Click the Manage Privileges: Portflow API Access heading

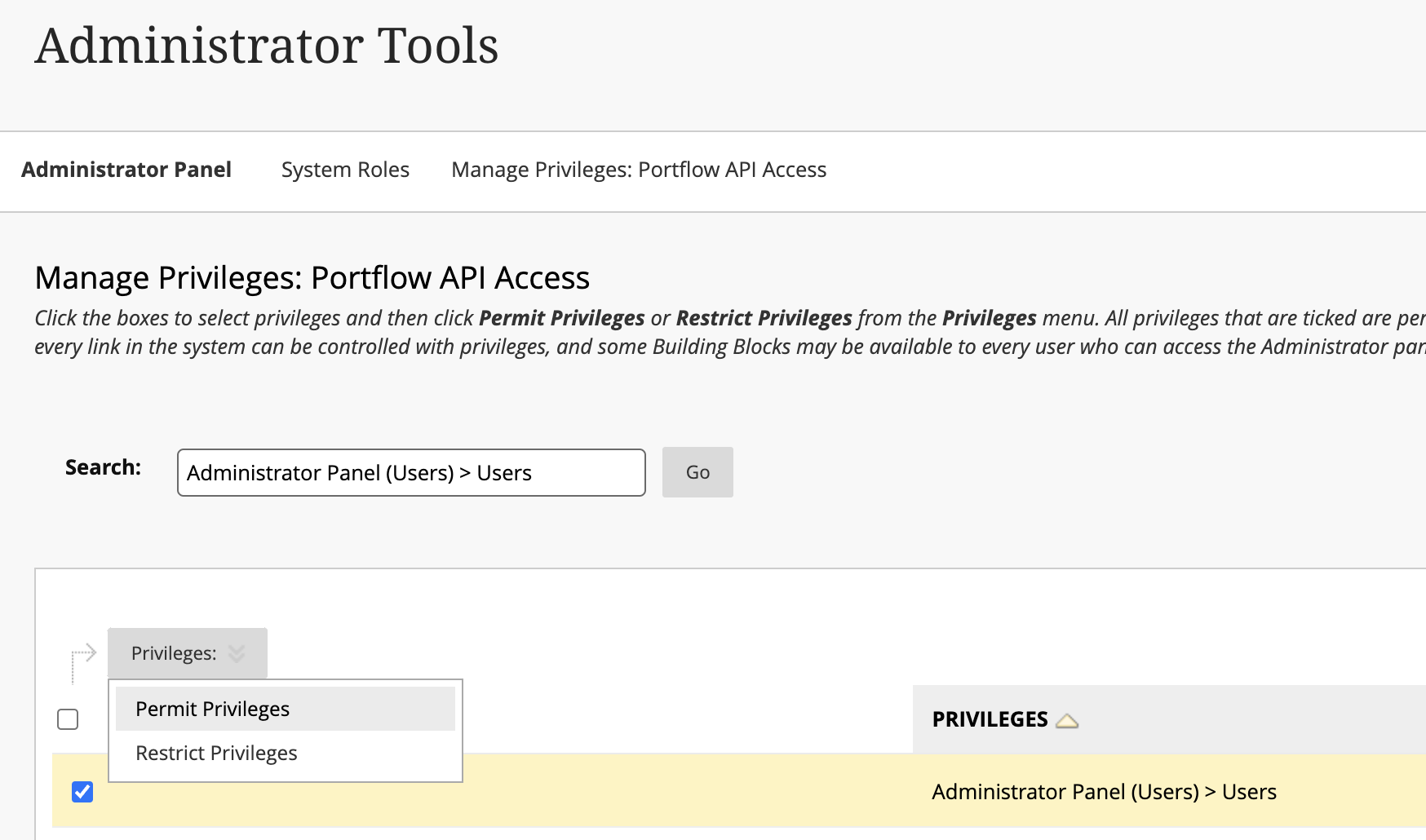coord(312,278)
